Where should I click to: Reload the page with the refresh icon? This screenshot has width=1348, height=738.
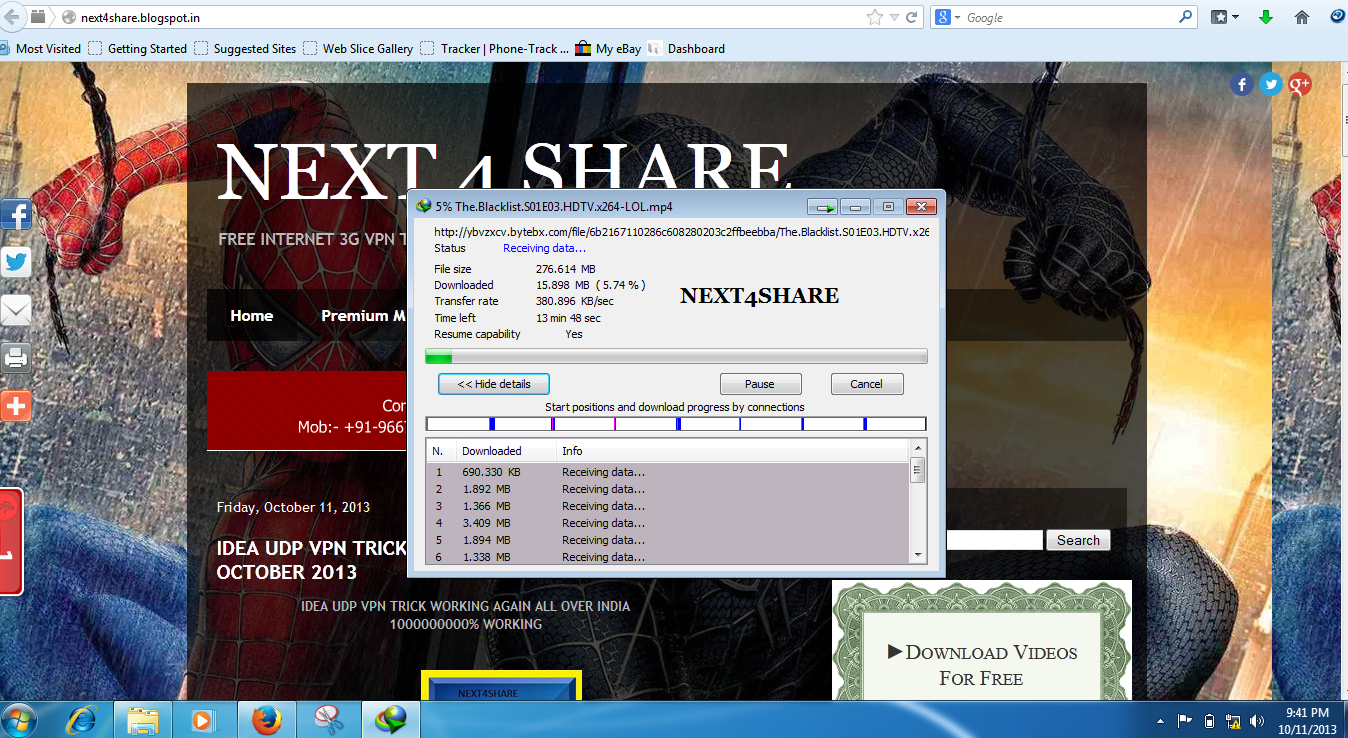(x=911, y=17)
